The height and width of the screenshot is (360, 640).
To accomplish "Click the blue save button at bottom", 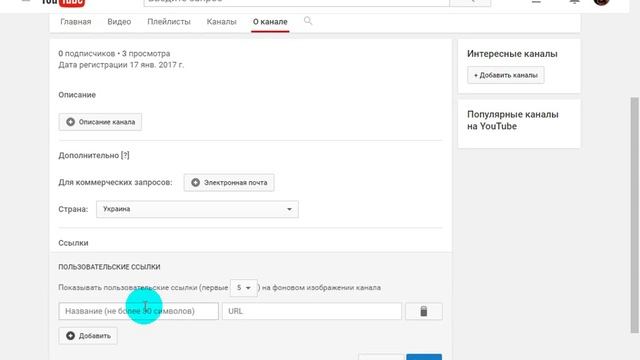I will [424, 357].
